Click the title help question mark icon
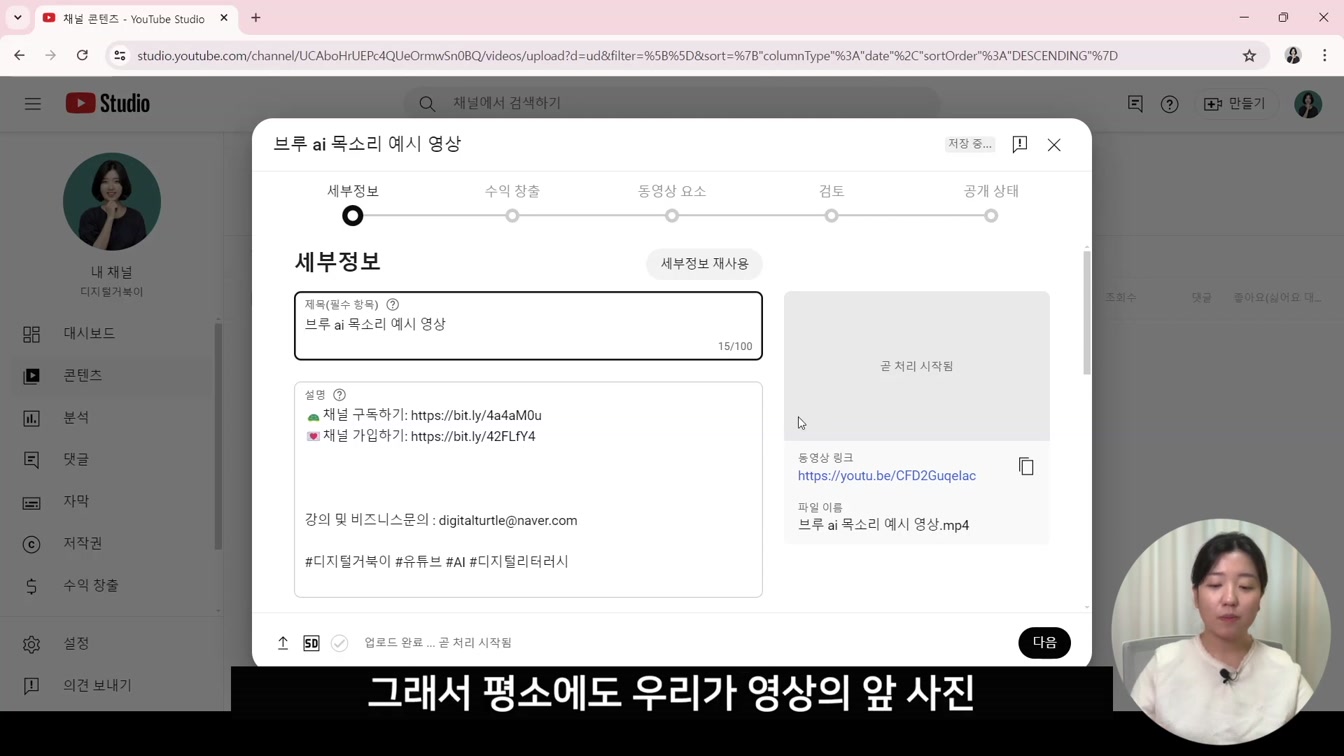 (x=393, y=304)
